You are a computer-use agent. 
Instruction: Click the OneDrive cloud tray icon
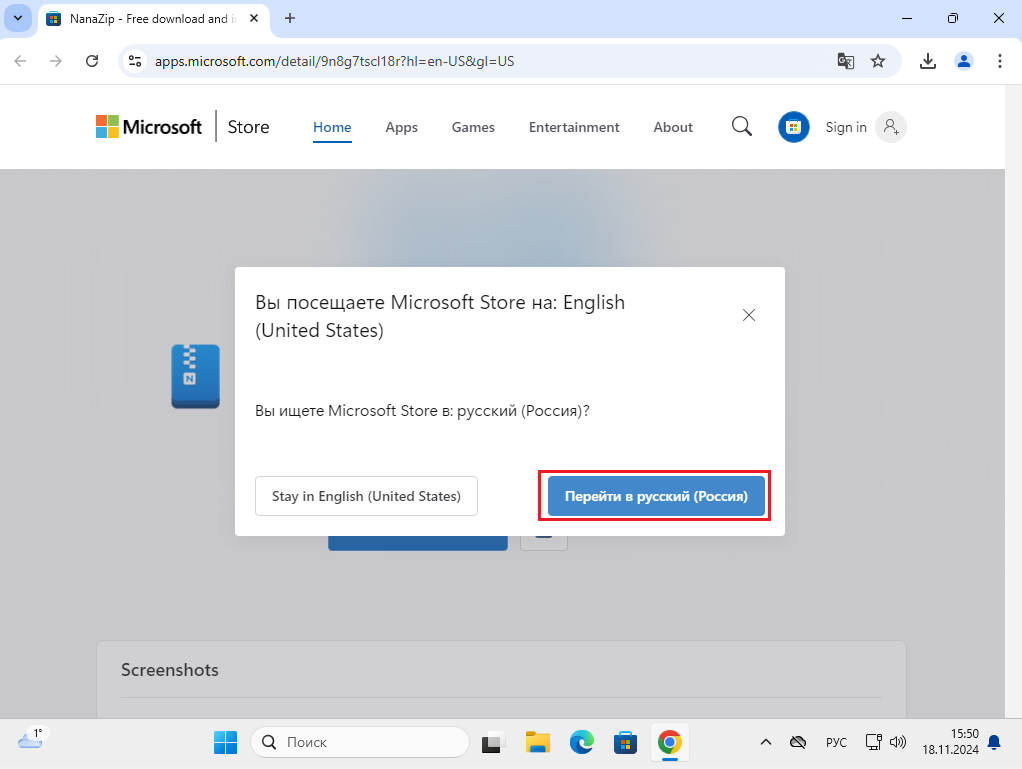(x=798, y=742)
